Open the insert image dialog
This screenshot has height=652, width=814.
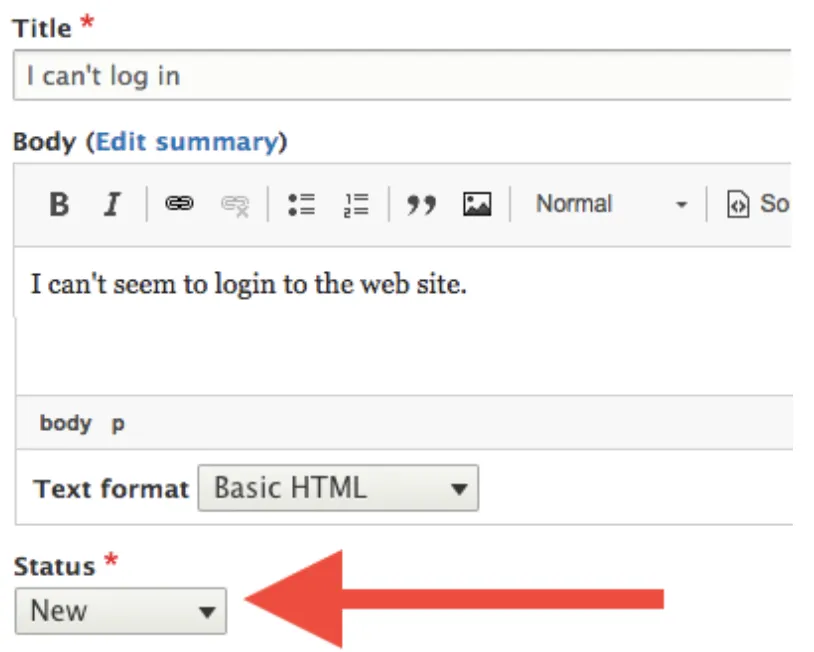477,203
